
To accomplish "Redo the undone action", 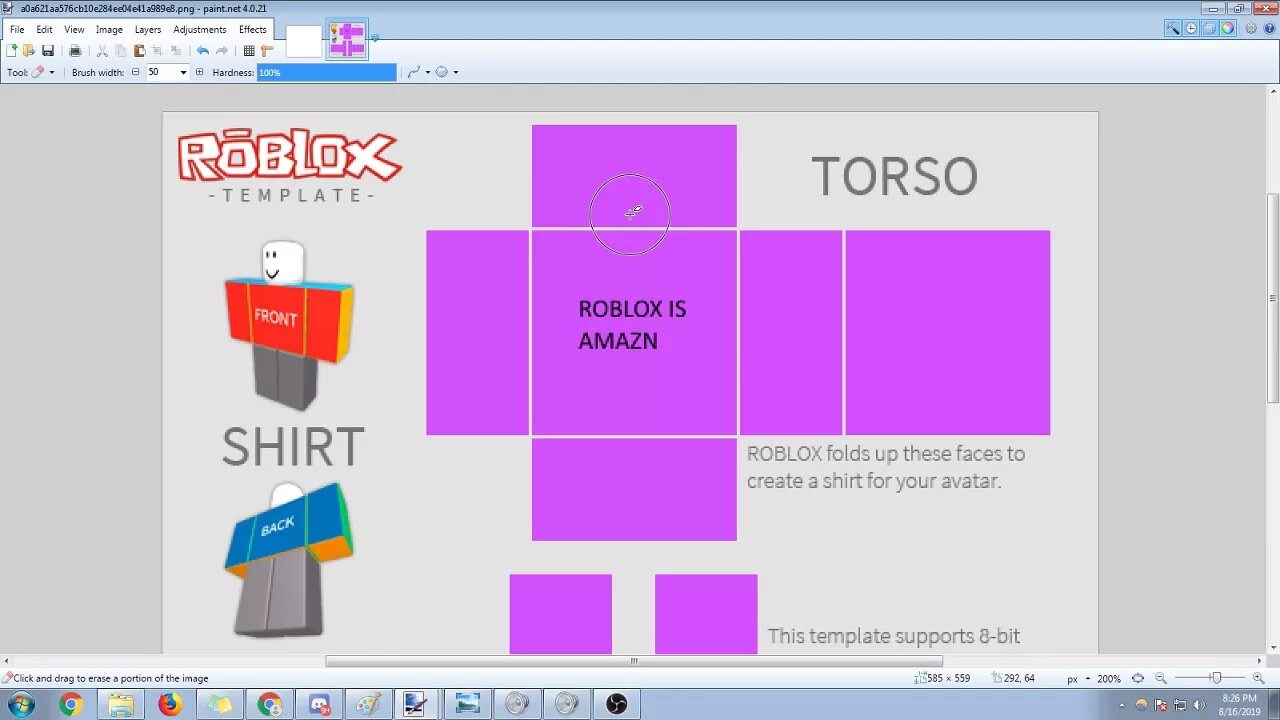I will click(x=222, y=51).
